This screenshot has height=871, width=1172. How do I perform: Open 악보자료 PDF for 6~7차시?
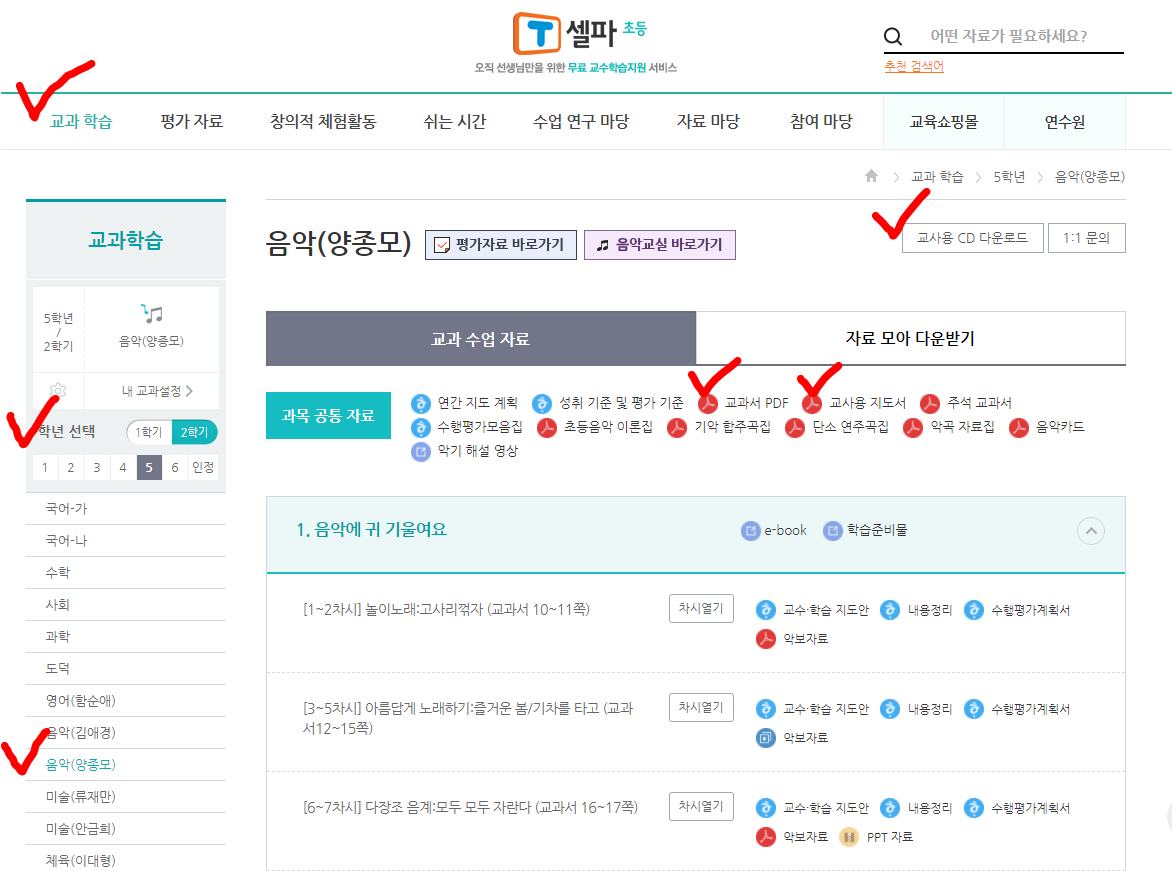[765, 837]
